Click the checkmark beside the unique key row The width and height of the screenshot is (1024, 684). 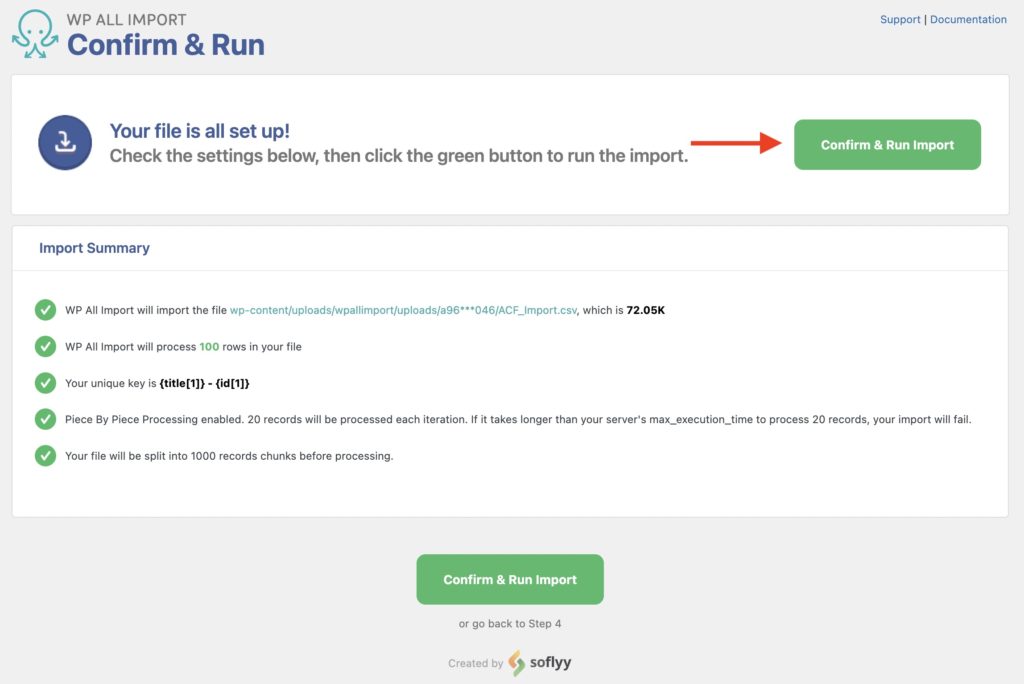click(45, 383)
